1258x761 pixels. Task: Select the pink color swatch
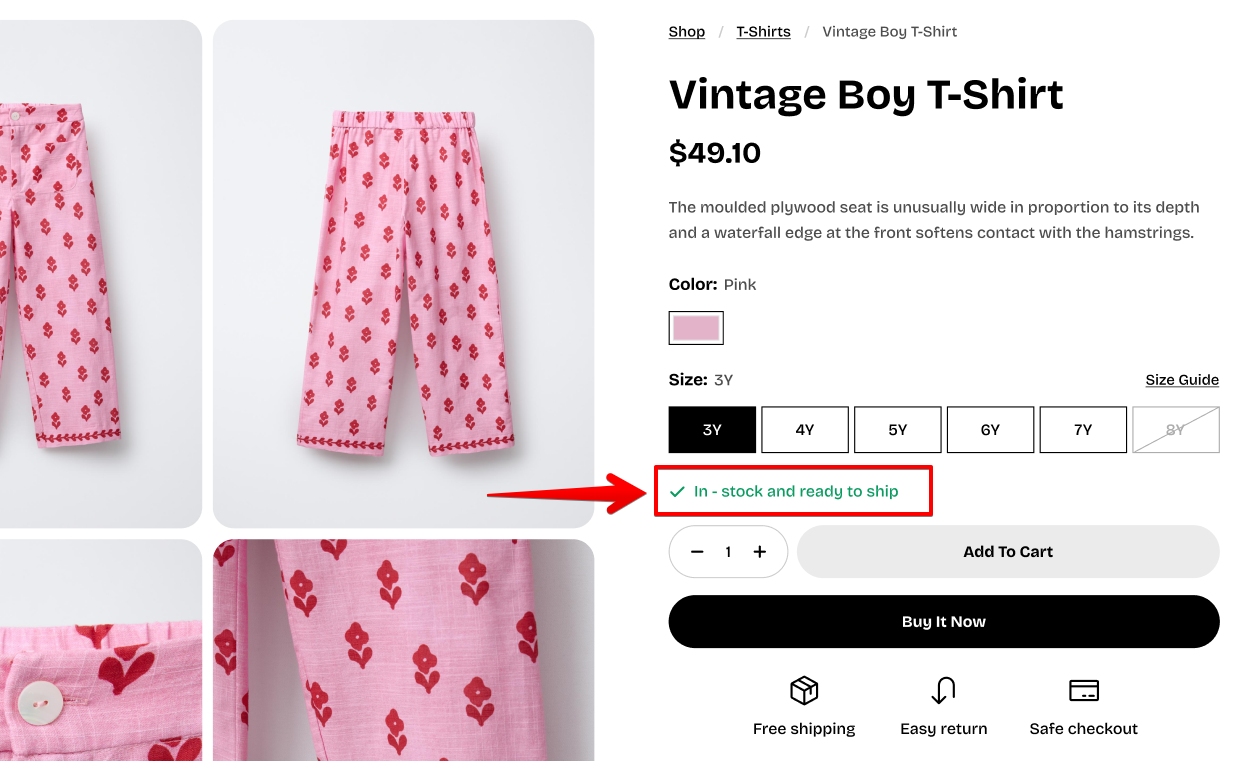pyautogui.click(x=696, y=328)
